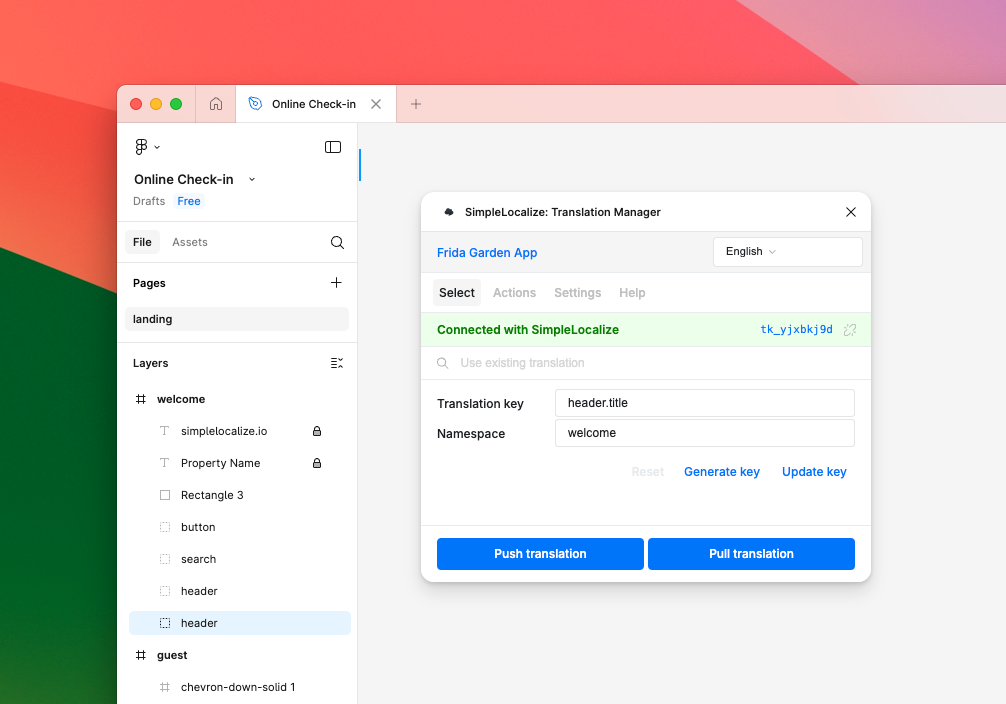1006x704 pixels.
Task: Open the Help tab in plugin
Action: 632,293
